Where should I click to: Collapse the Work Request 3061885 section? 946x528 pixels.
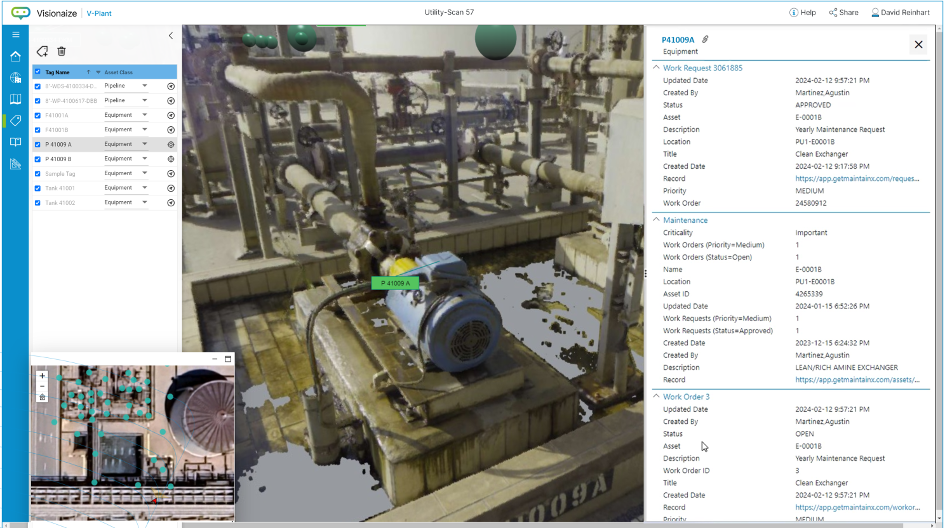pyautogui.click(x=657, y=68)
